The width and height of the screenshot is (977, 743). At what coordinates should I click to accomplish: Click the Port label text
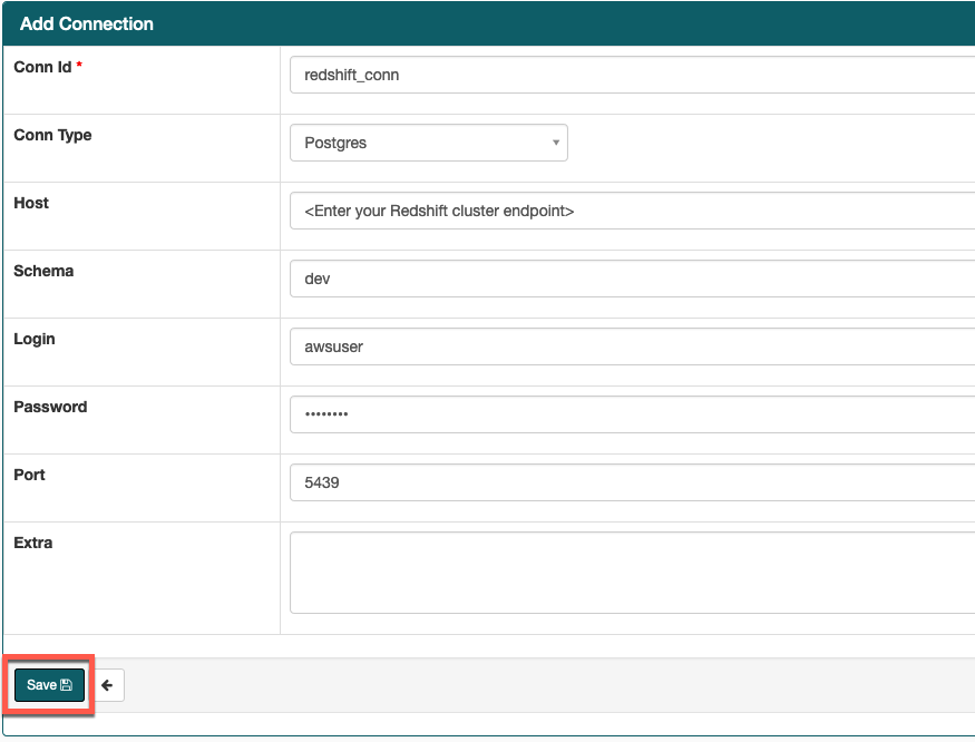coord(29,475)
